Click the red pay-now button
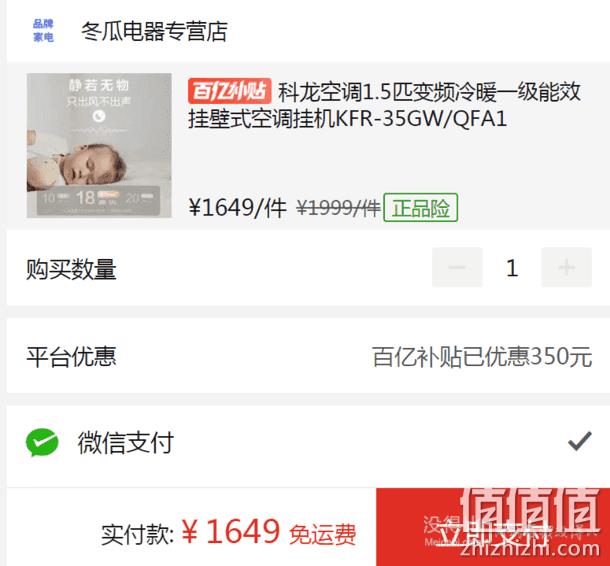The image size is (610, 566). click(x=493, y=527)
